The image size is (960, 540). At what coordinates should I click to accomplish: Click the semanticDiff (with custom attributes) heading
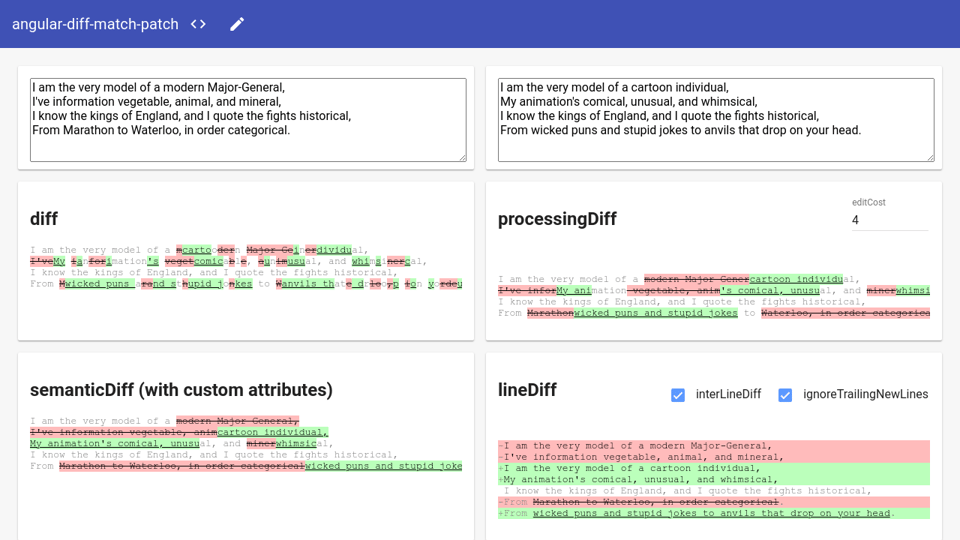181,390
